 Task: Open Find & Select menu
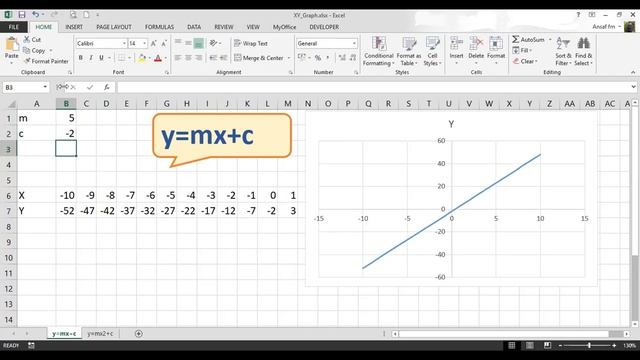pyautogui.click(x=583, y=51)
